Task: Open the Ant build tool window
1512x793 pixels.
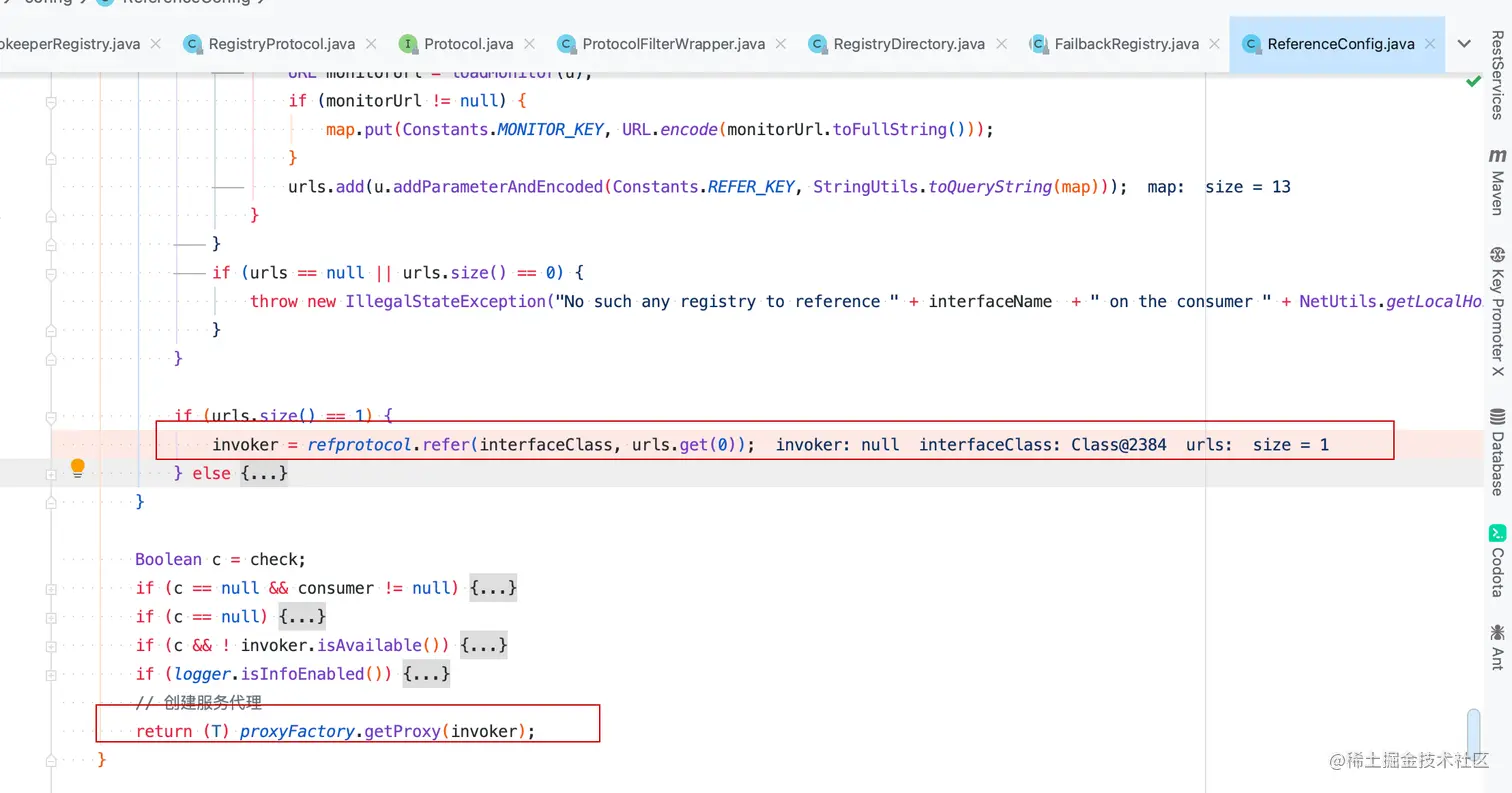Action: (x=1497, y=647)
